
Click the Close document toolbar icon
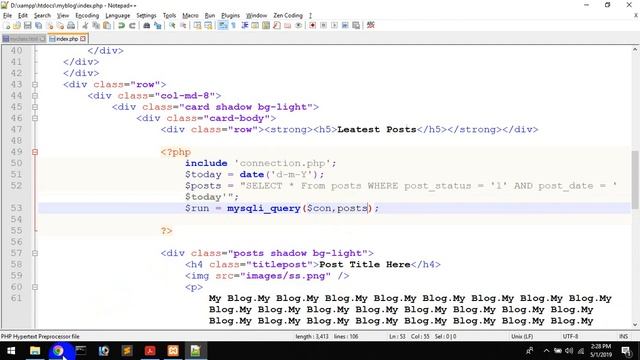point(49,25)
